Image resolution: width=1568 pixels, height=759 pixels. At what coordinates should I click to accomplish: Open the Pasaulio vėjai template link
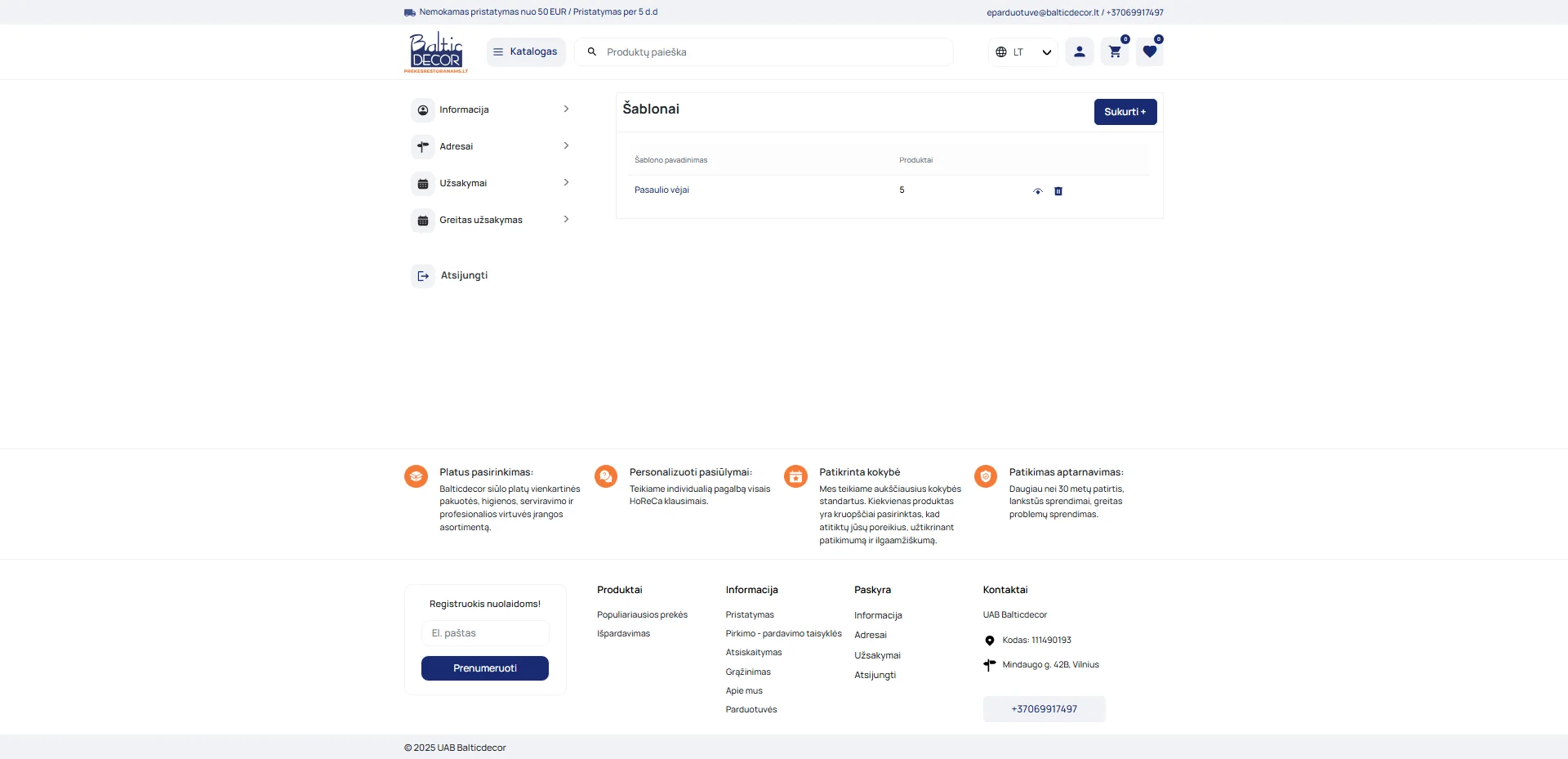coord(661,190)
